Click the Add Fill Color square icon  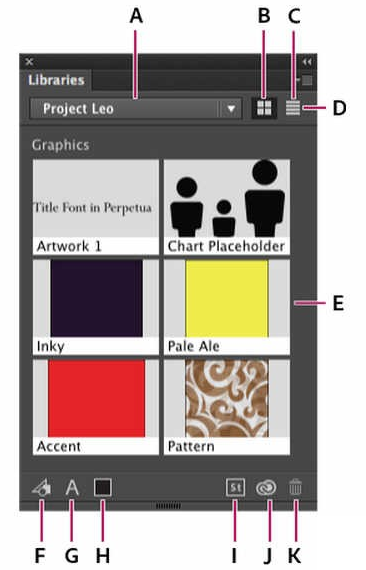point(102,487)
